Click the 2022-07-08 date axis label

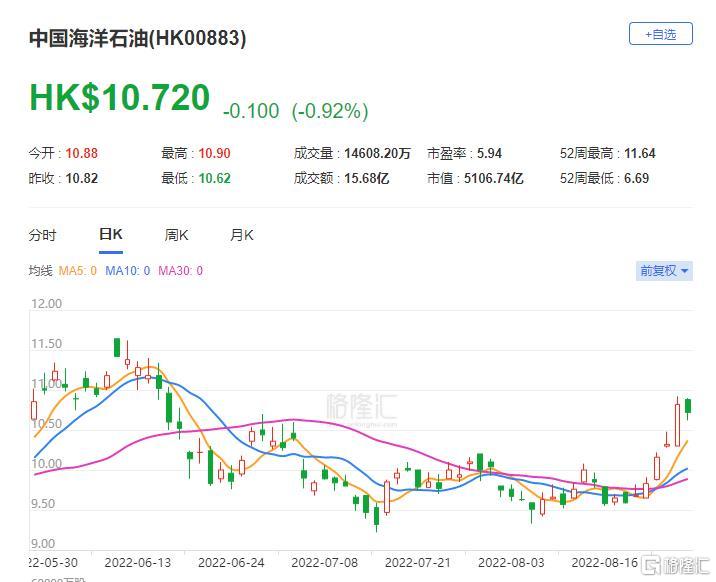[x=324, y=562]
